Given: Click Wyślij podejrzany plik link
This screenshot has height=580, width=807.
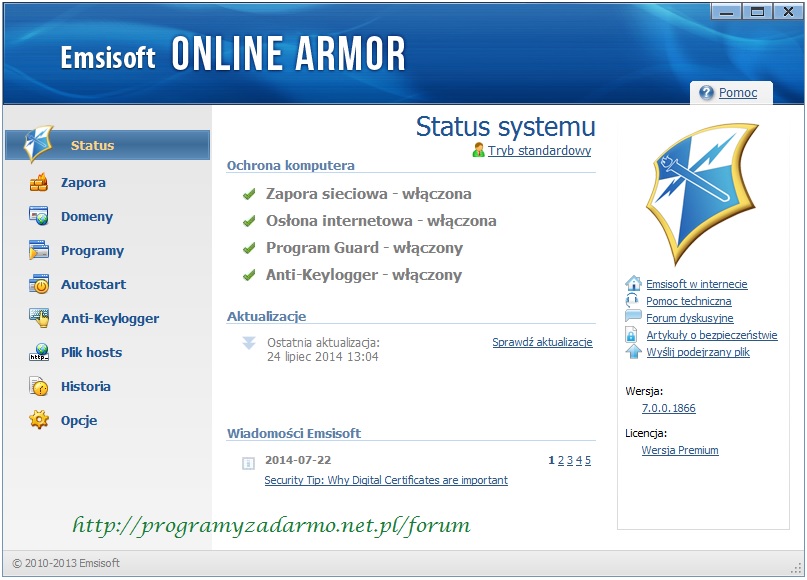Looking at the screenshot, I should 697,352.
